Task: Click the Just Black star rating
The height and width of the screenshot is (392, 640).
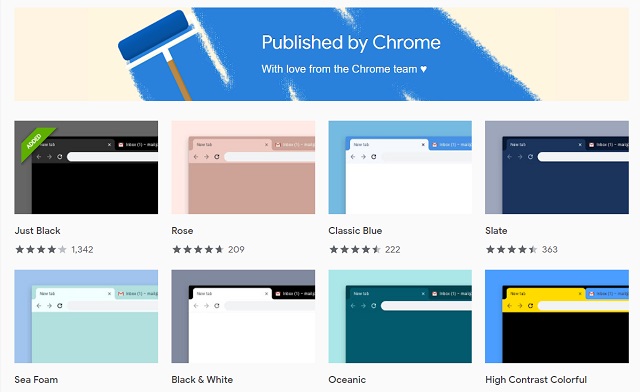Action: tap(40, 249)
